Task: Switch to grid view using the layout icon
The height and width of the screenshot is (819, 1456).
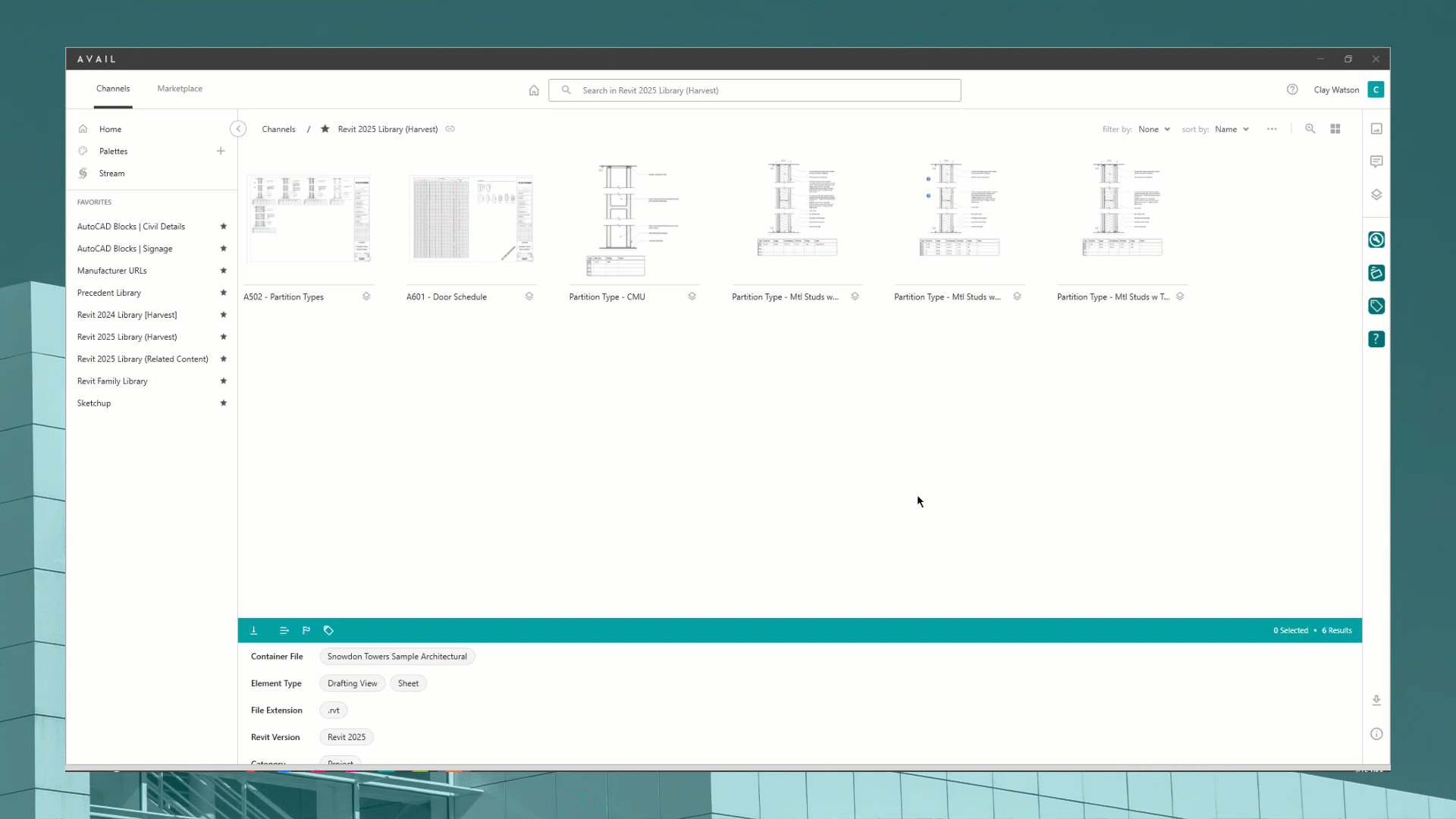Action: click(x=1335, y=129)
